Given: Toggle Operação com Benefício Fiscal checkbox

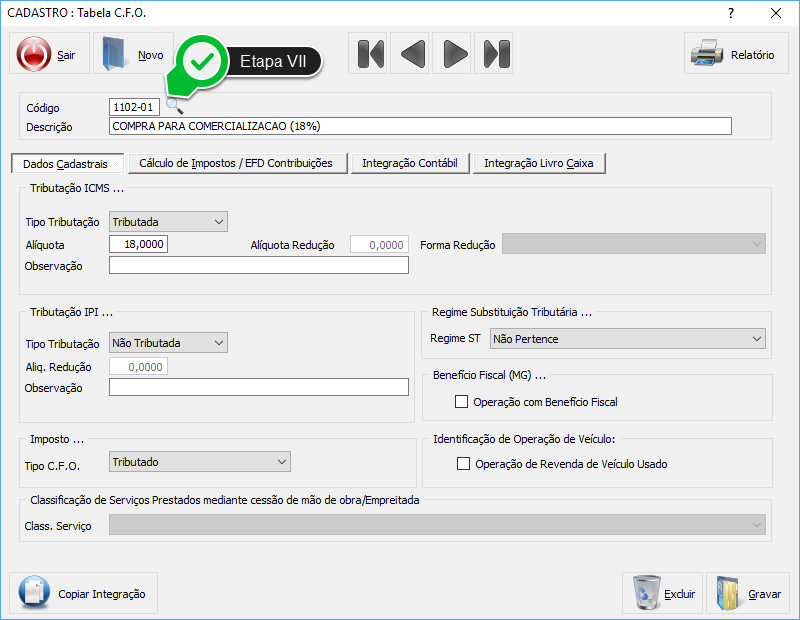Looking at the screenshot, I should (x=461, y=402).
